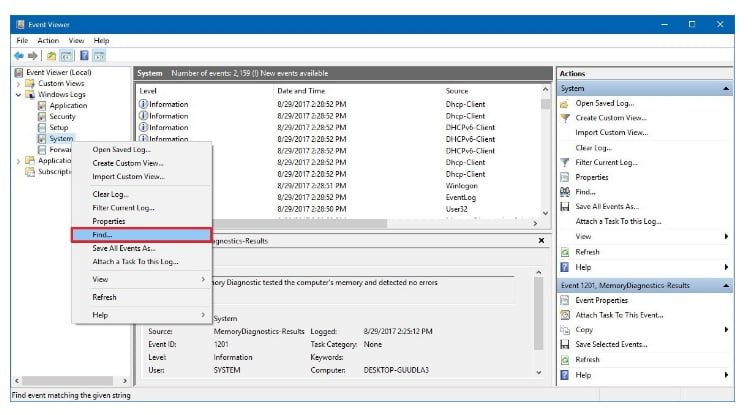Toggle the Show/Hide Action Pane toolbar icon
Viewport: 756px width, 415px height.
pos(99,56)
